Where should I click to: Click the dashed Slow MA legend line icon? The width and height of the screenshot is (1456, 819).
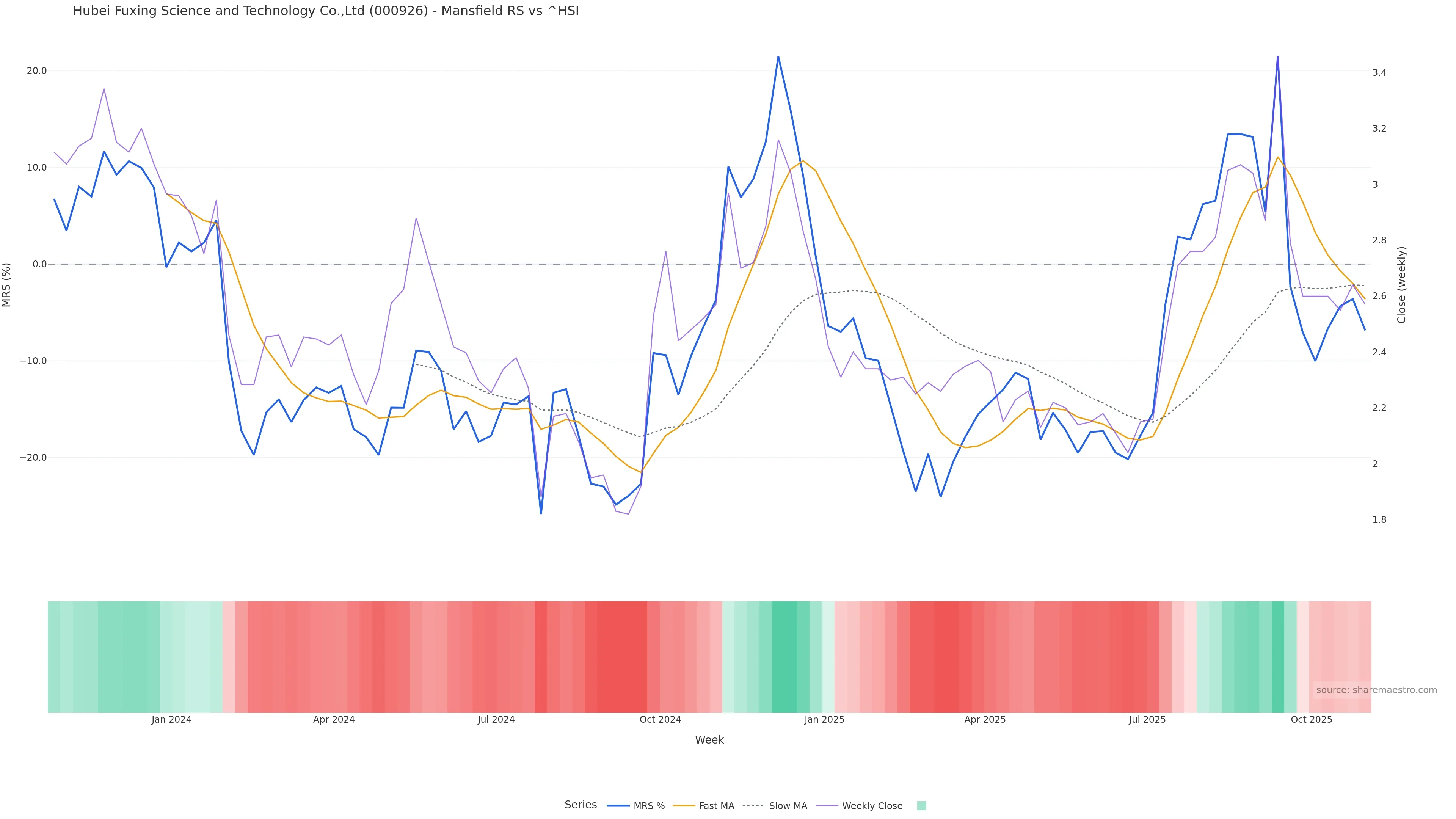(x=753, y=806)
